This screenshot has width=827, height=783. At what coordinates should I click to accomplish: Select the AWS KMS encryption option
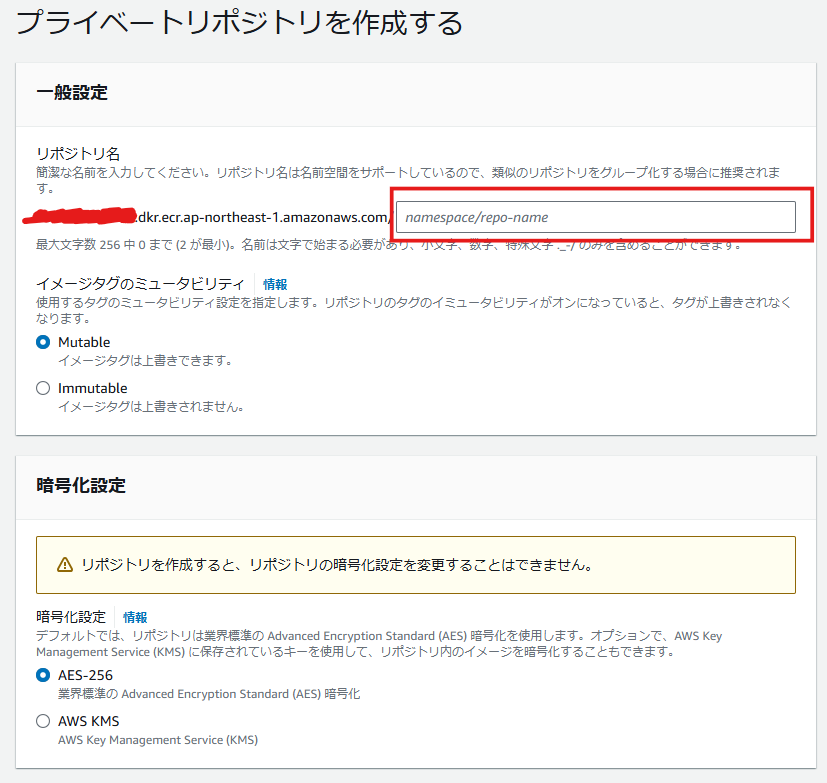(43, 721)
